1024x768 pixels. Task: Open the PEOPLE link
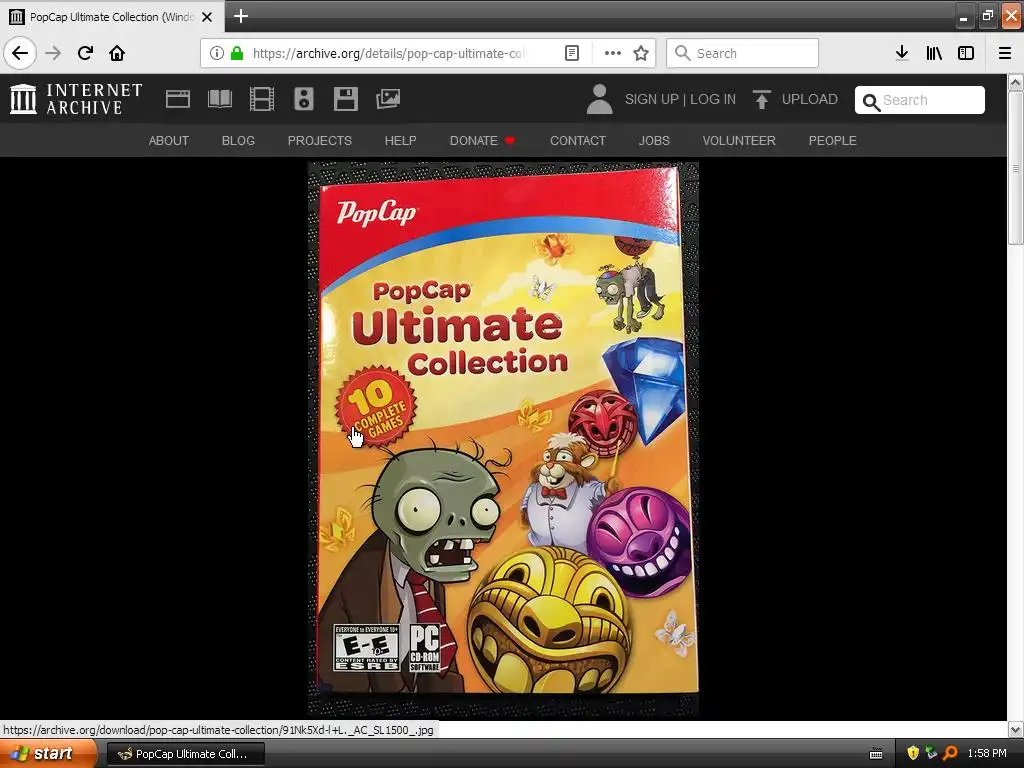point(833,140)
